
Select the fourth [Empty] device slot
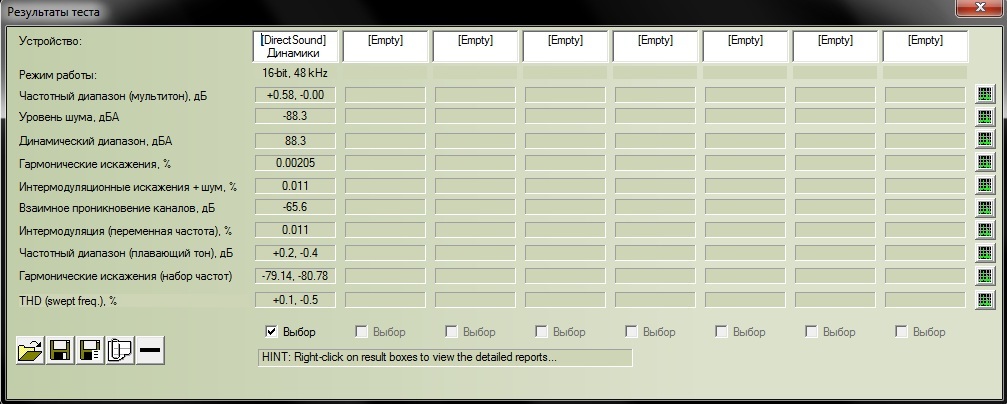coord(655,47)
